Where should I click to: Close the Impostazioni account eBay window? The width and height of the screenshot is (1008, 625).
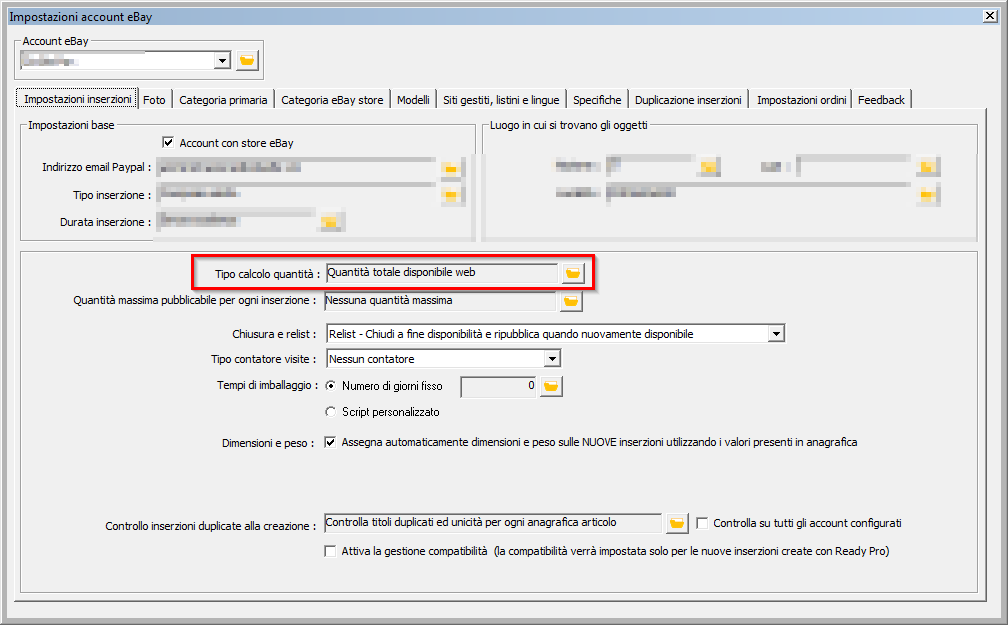(x=990, y=16)
